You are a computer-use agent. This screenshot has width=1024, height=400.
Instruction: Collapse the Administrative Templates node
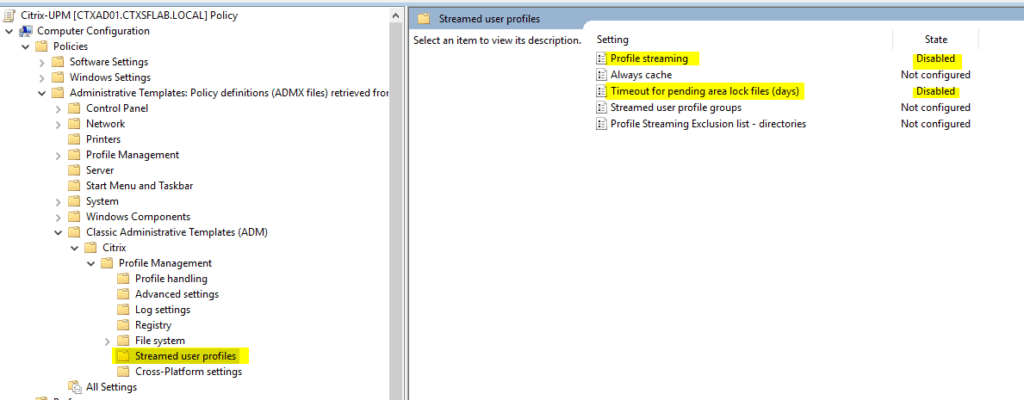point(42,93)
